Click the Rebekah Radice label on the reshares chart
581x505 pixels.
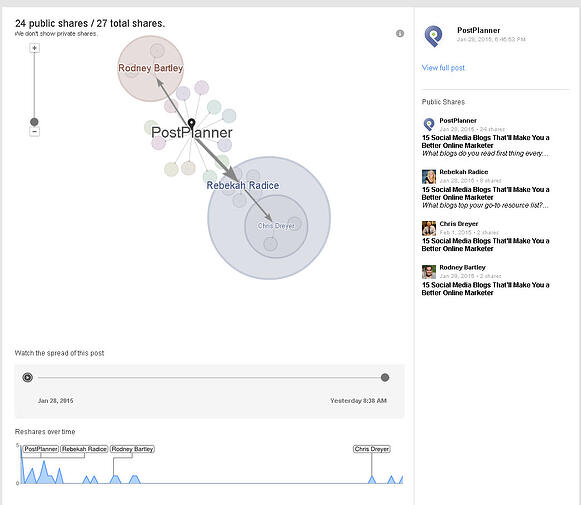[84, 449]
